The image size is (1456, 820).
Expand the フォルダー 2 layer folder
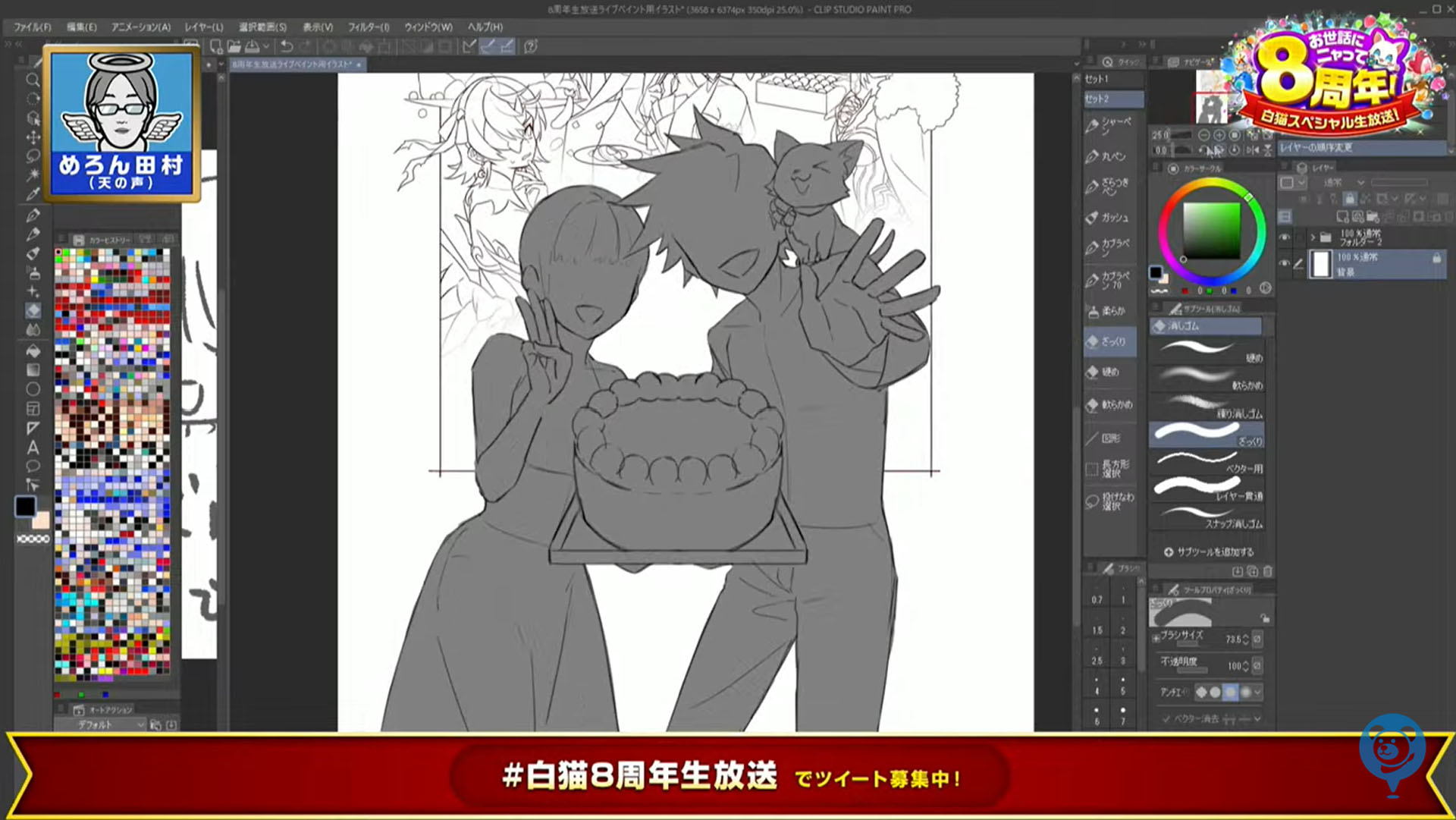point(1313,237)
